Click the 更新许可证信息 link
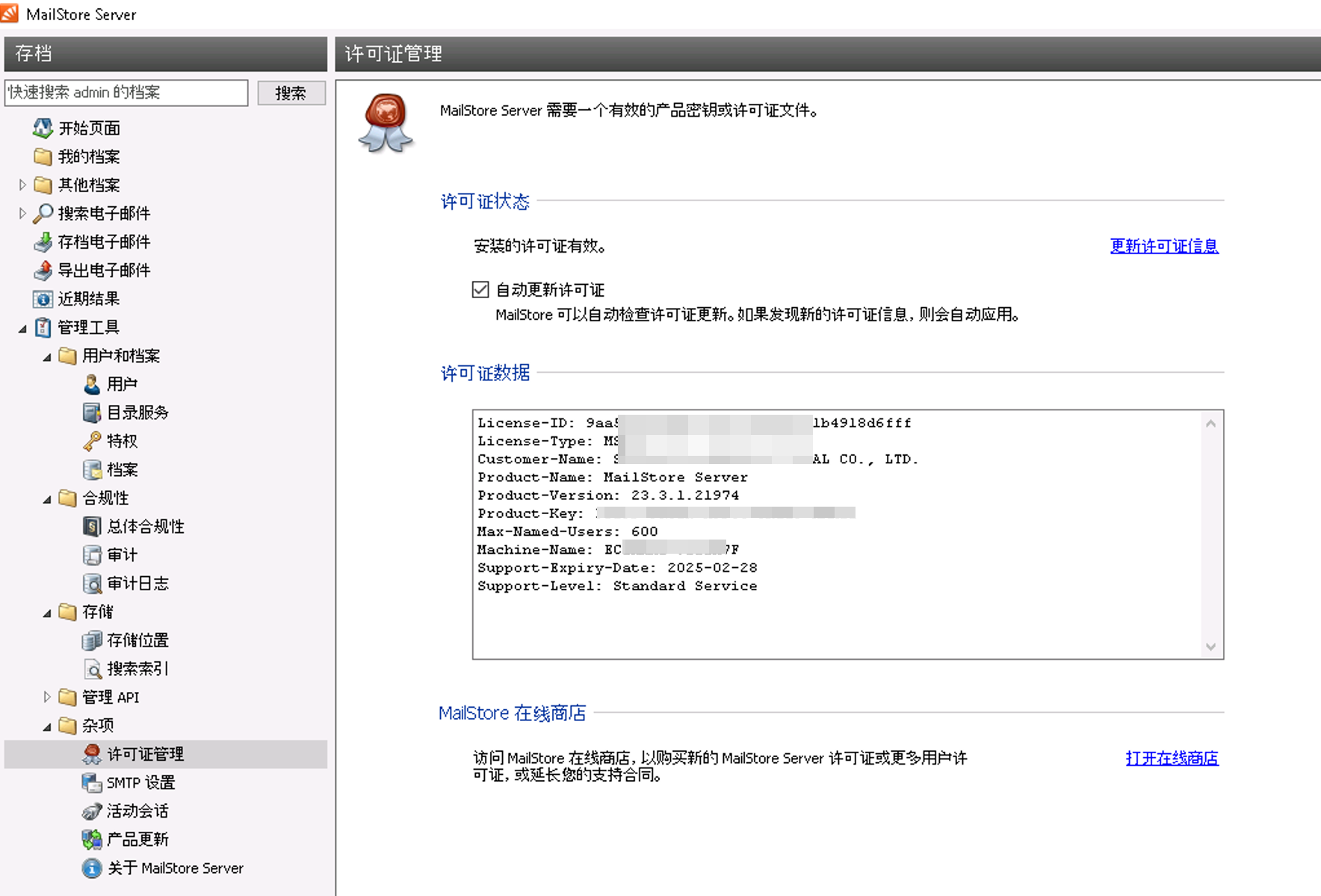 pos(1164,246)
